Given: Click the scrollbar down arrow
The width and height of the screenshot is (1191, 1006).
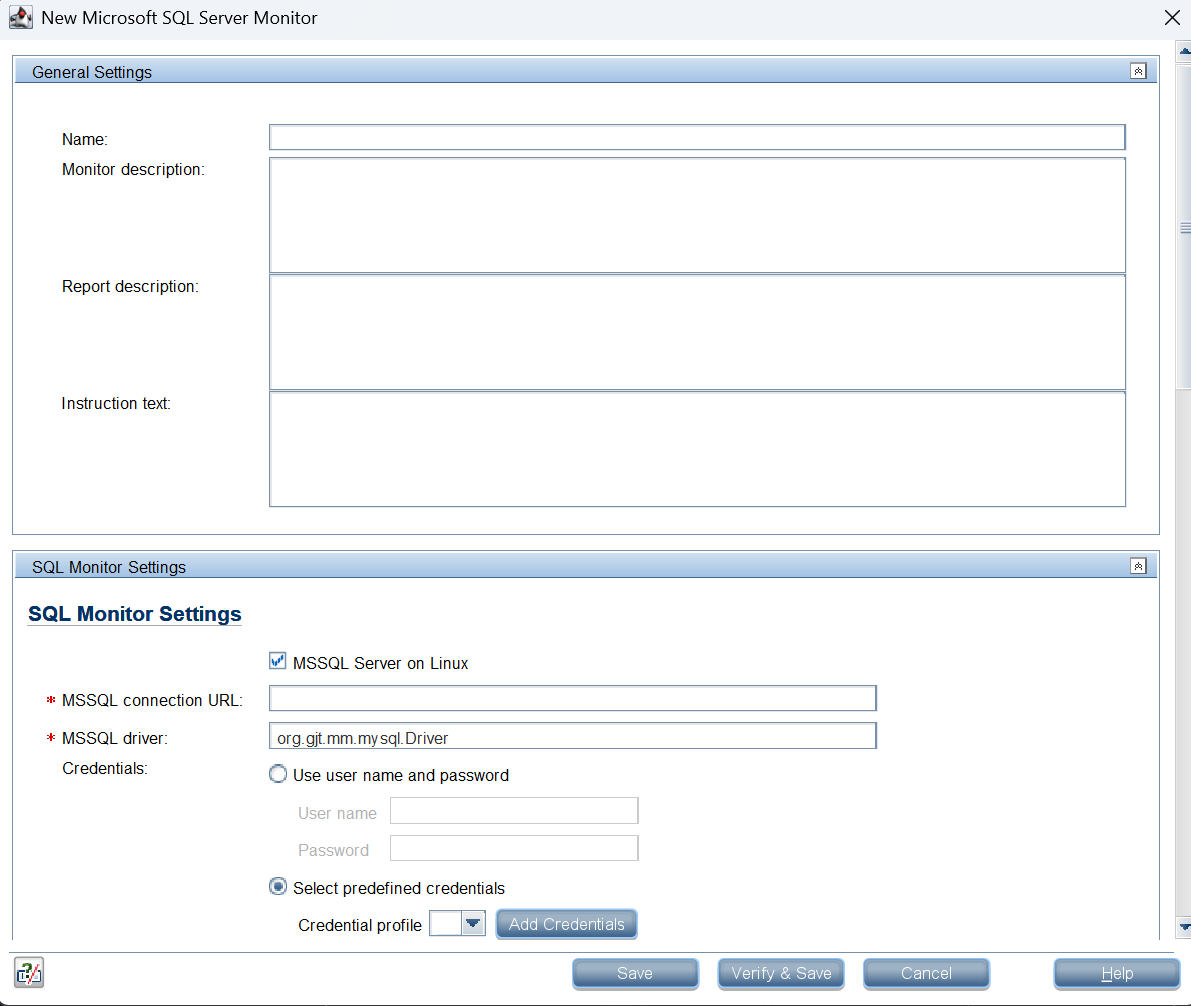Looking at the screenshot, I should tap(1184, 926).
